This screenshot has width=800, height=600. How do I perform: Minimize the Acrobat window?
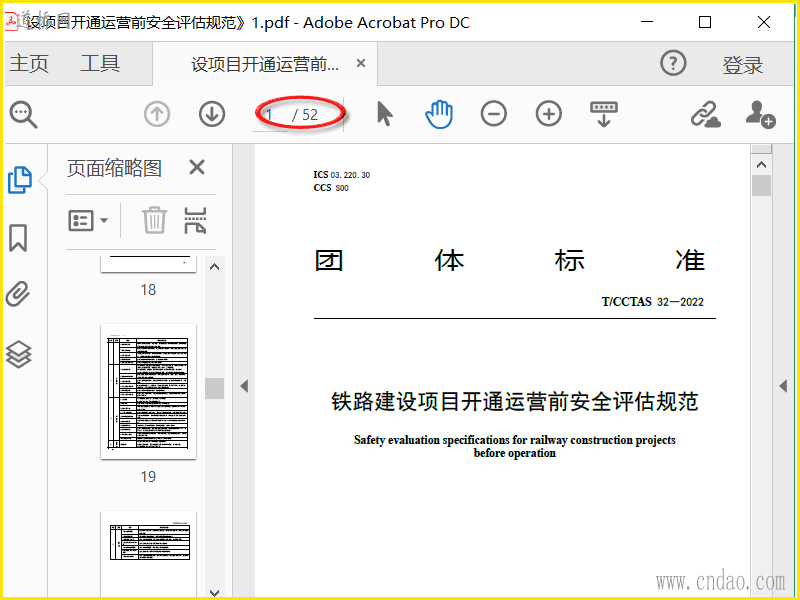tap(647, 22)
